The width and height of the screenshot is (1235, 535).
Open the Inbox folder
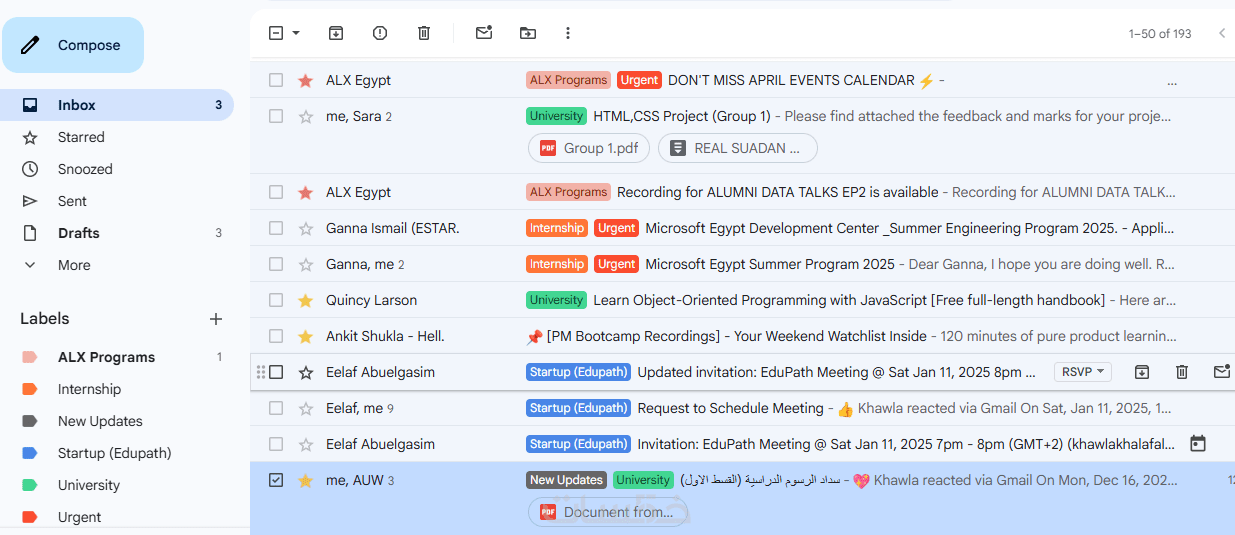pos(117,105)
